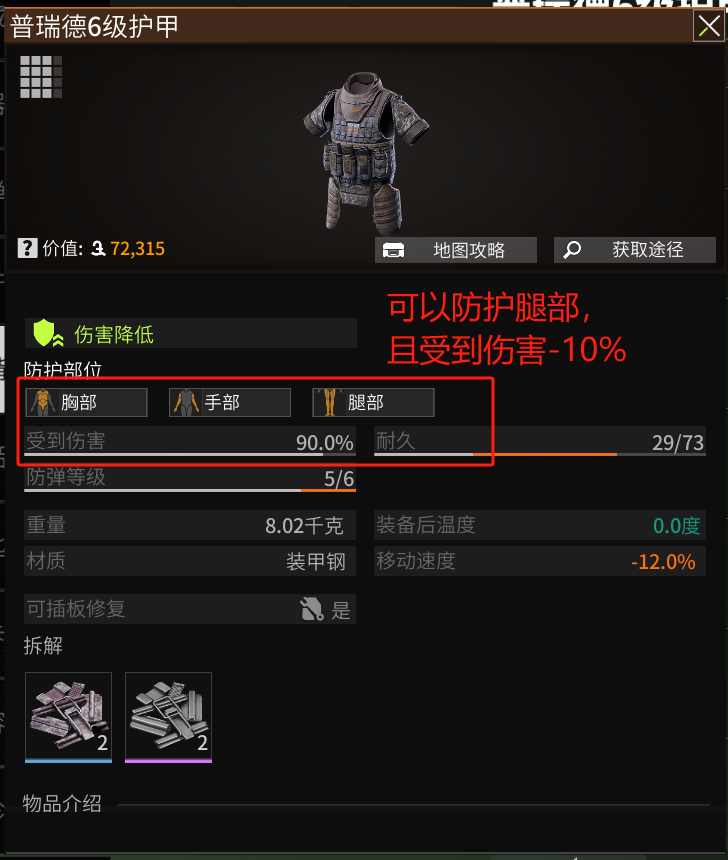The image size is (728, 860).
Task: Click the legs body part icon
Action: pyautogui.click(x=329, y=402)
